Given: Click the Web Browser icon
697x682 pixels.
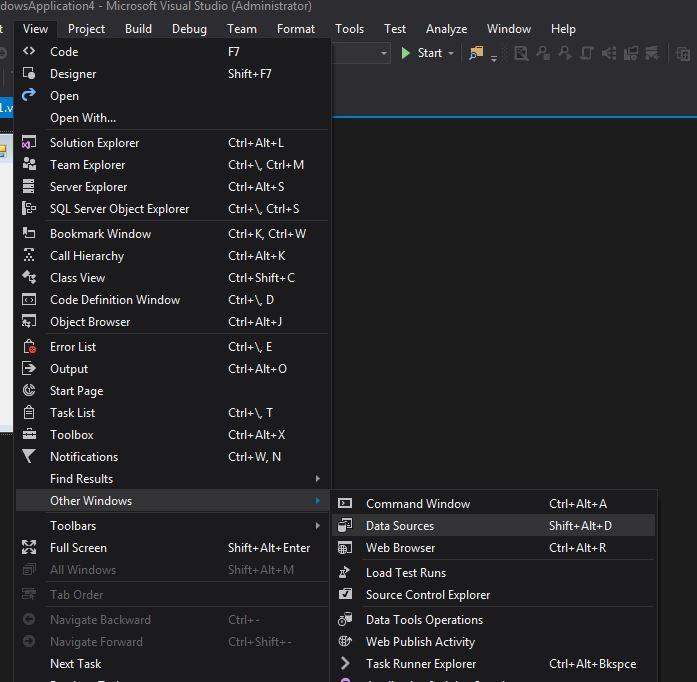Looking at the screenshot, I should pyautogui.click(x=345, y=547).
